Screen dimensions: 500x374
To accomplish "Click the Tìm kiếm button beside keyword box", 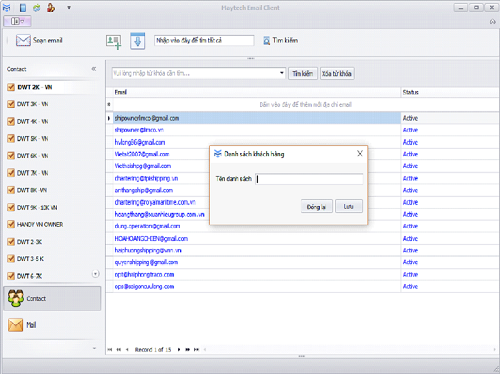I will [303, 73].
